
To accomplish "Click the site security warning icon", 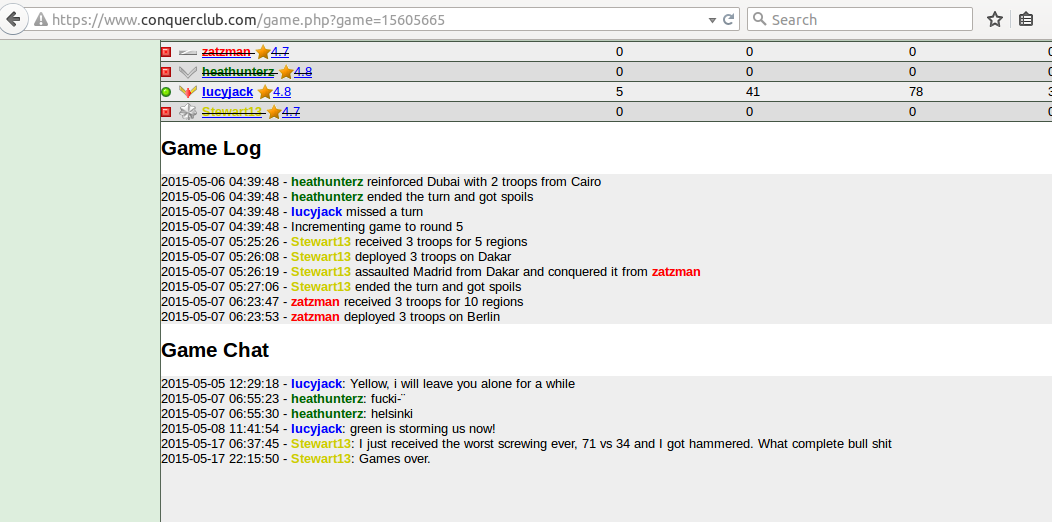I will click(x=40, y=20).
